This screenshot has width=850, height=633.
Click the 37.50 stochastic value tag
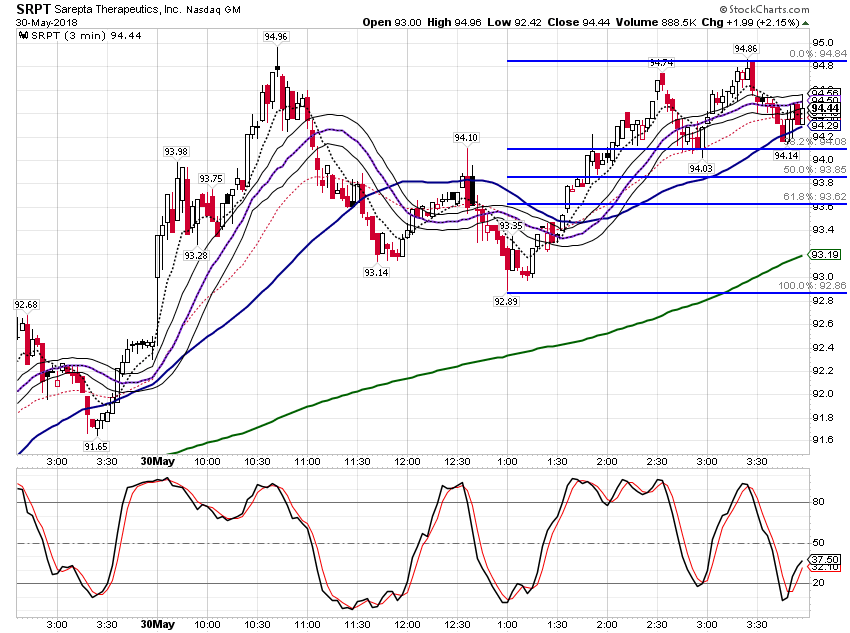[x=825, y=559]
